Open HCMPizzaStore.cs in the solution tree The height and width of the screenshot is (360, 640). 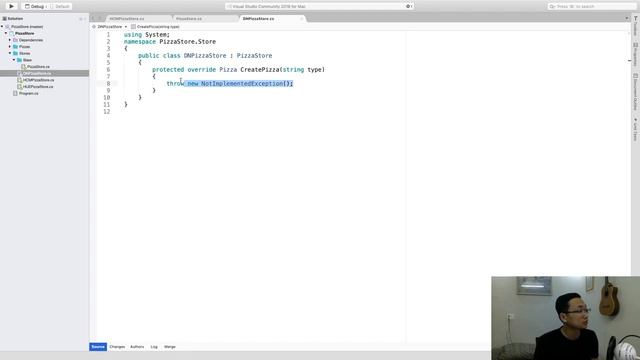38,80
